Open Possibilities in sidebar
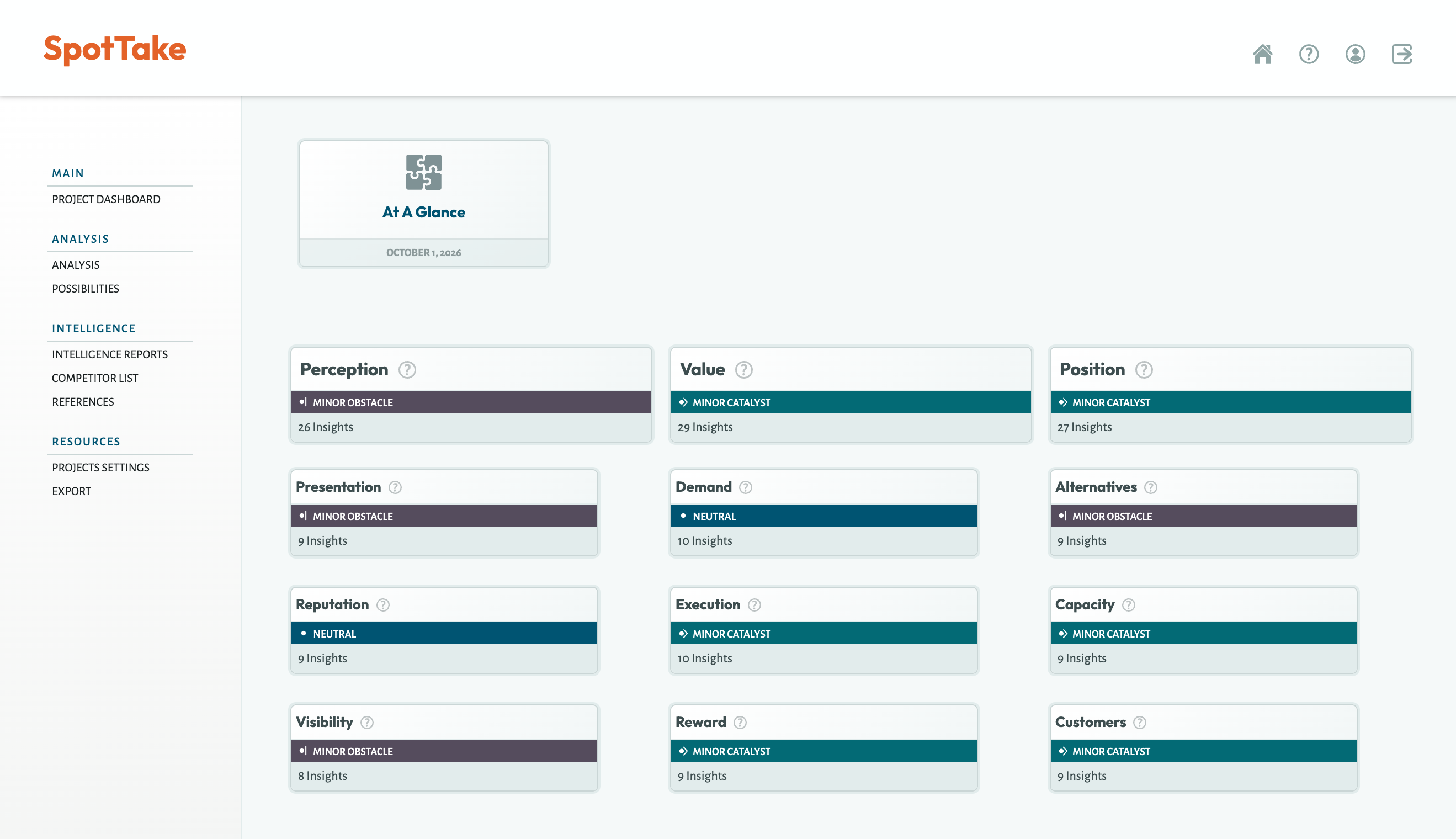The width and height of the screenshot is (1456, 839). [86, 289]
